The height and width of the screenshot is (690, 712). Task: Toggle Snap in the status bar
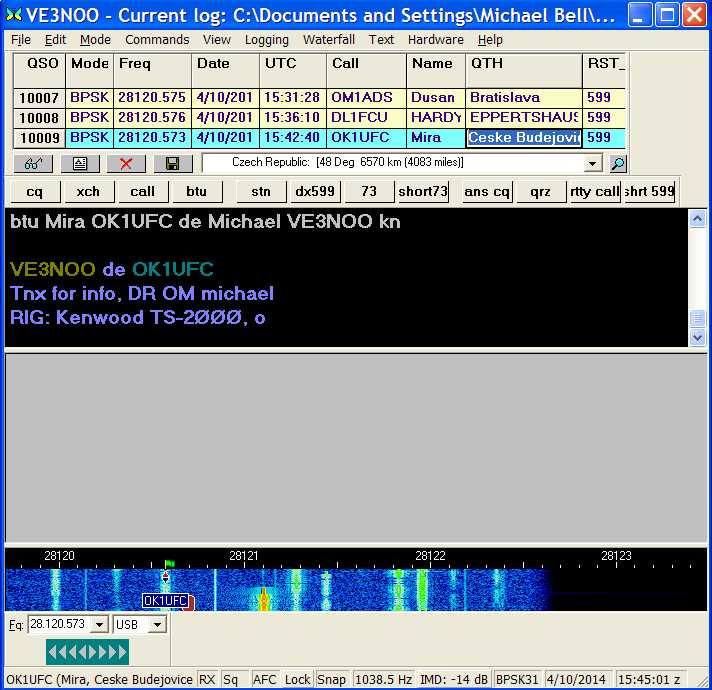[332, 680]
